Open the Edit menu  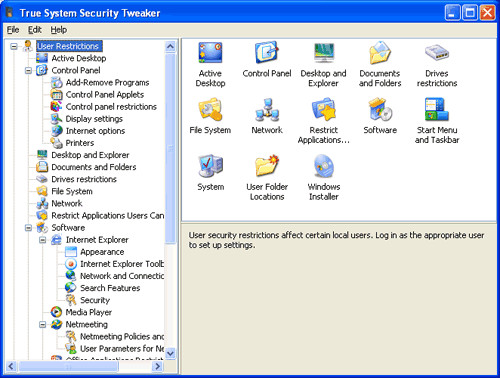(34, 30)
